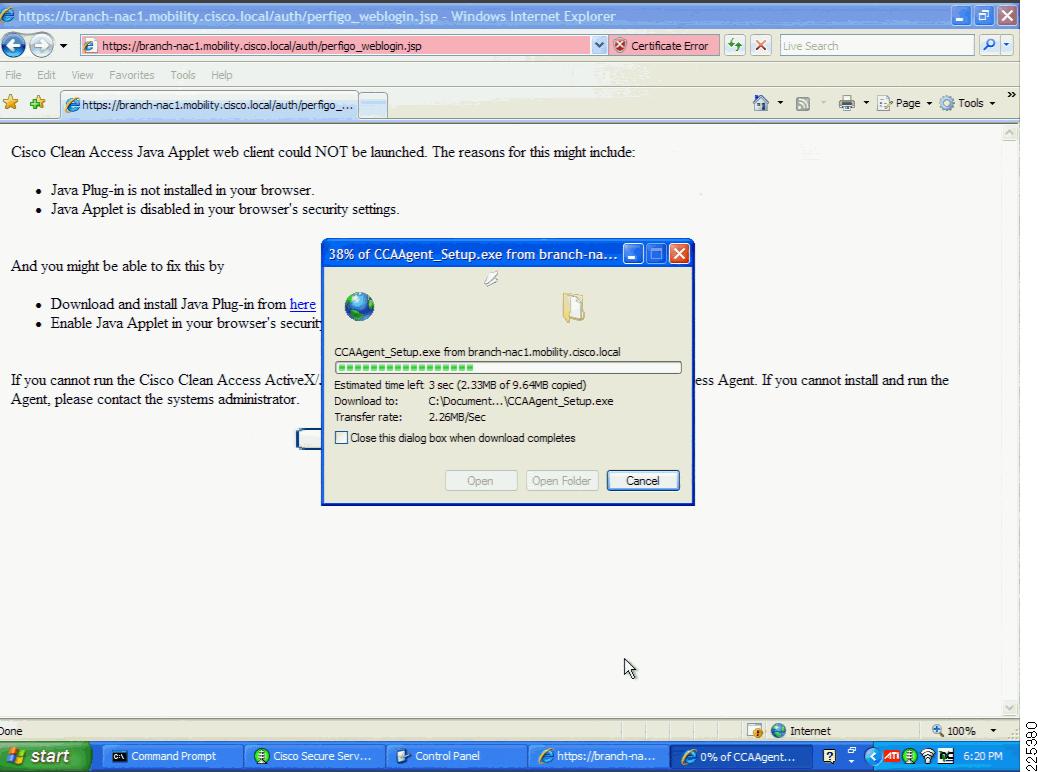This screenshot has height=772, width=1038.
Task: Open the File menu
Action: 13,75
